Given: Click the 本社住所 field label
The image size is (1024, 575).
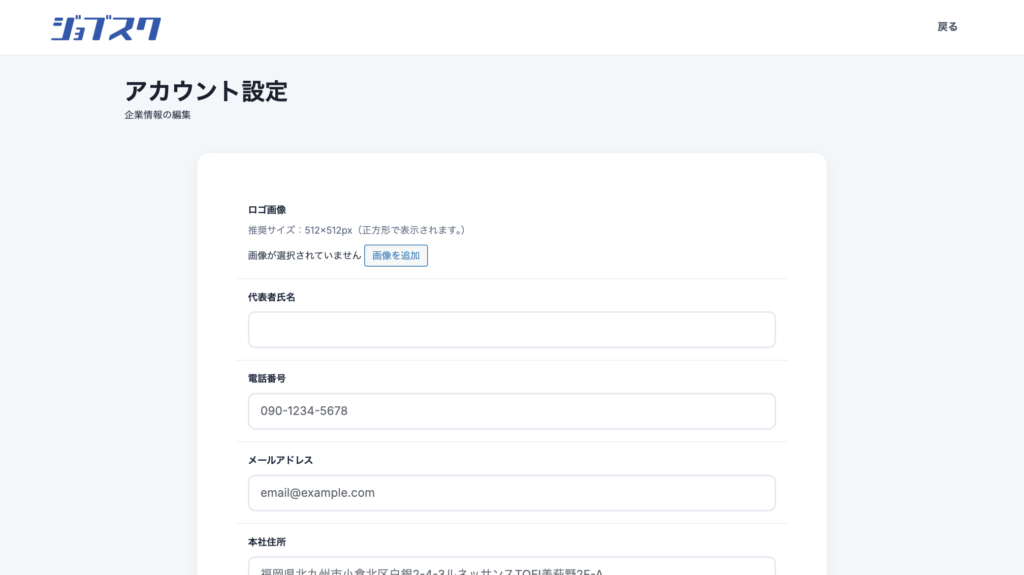Looking at the screenshot, I should [x=267, y=542].
